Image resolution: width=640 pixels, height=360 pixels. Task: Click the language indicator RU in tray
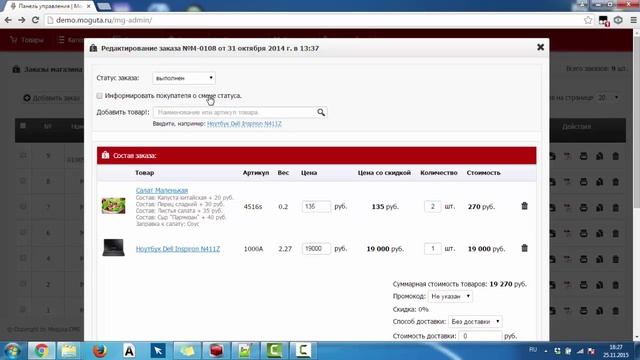coord(533,350)
